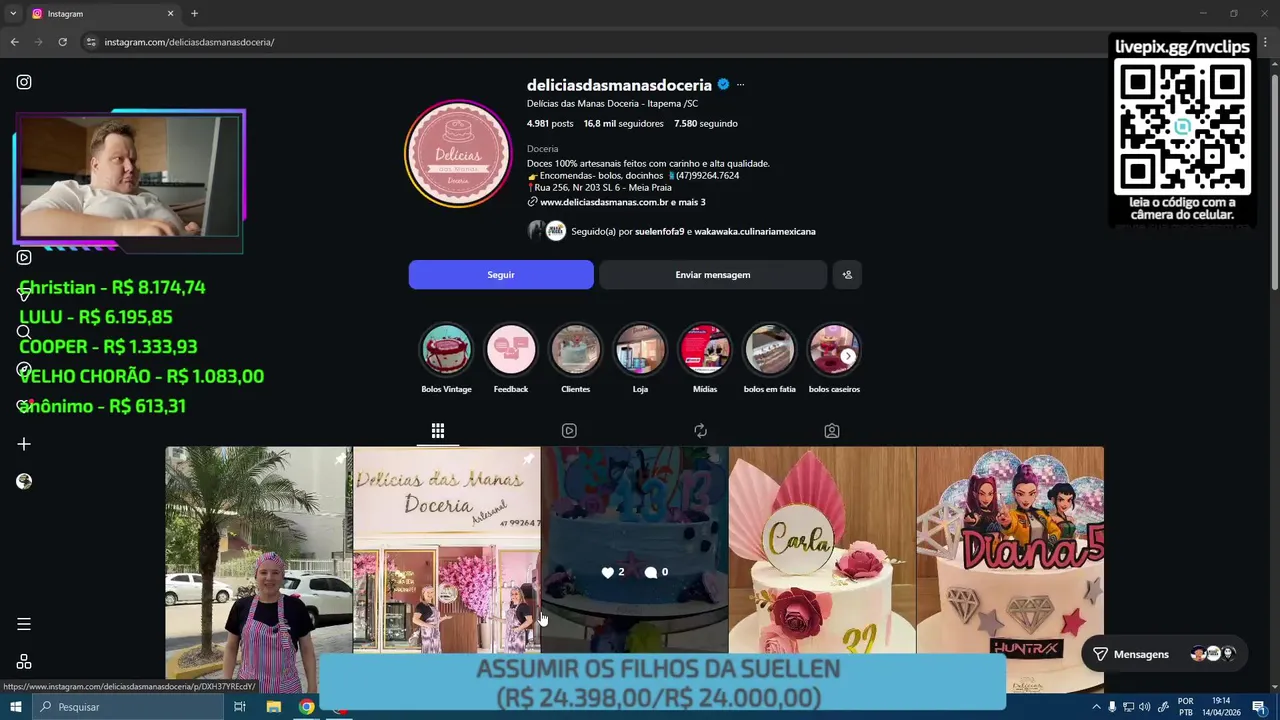Switch to the posts grid tab
Image resolution: width=1280 pixels, height=720 pixels.
click(438, 431)
